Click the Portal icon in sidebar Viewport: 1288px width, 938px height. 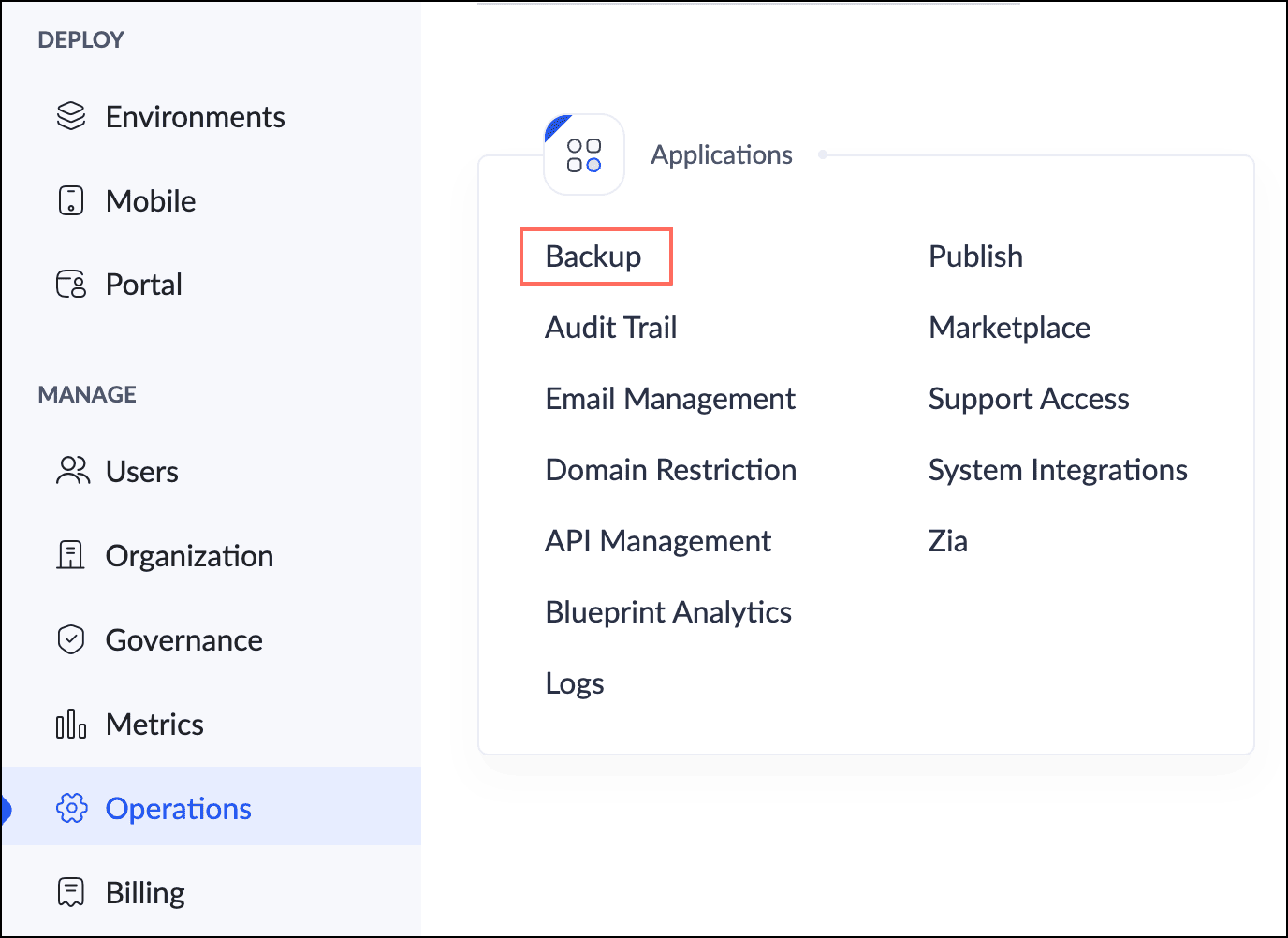tap(71, 284)
